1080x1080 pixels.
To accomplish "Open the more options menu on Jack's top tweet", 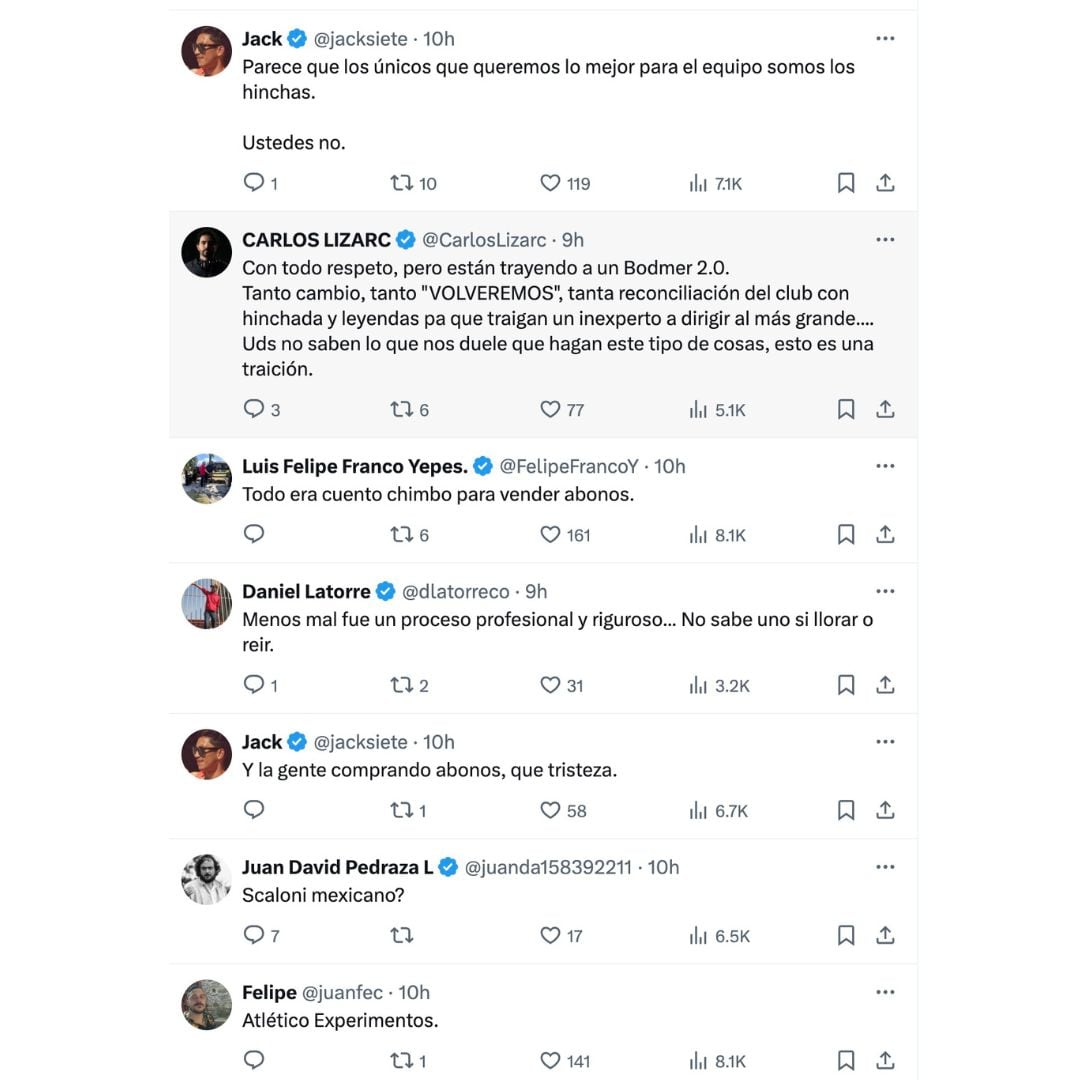I will pos(885,38).
